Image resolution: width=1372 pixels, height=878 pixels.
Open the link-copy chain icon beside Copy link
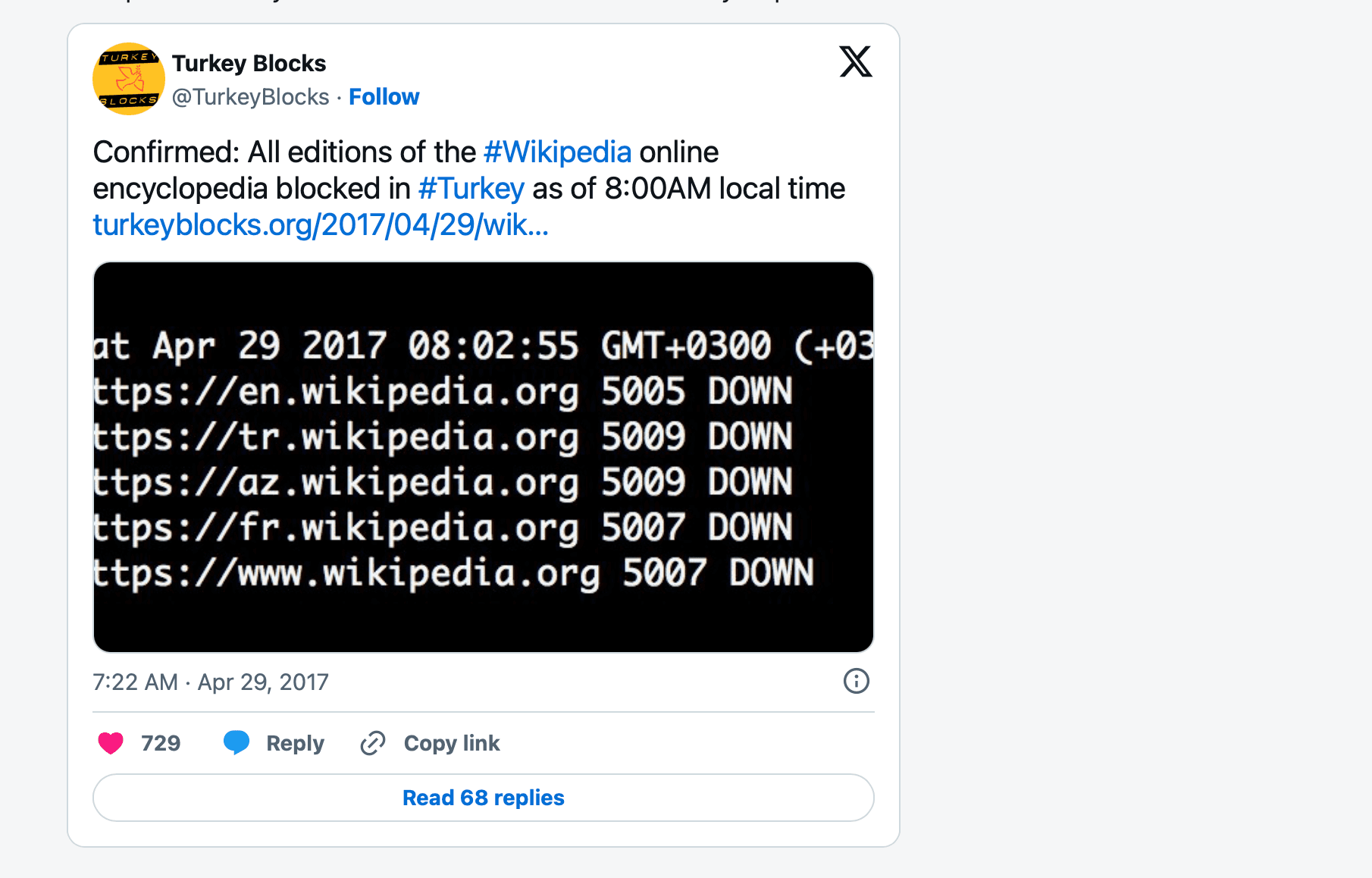(372, 743)
